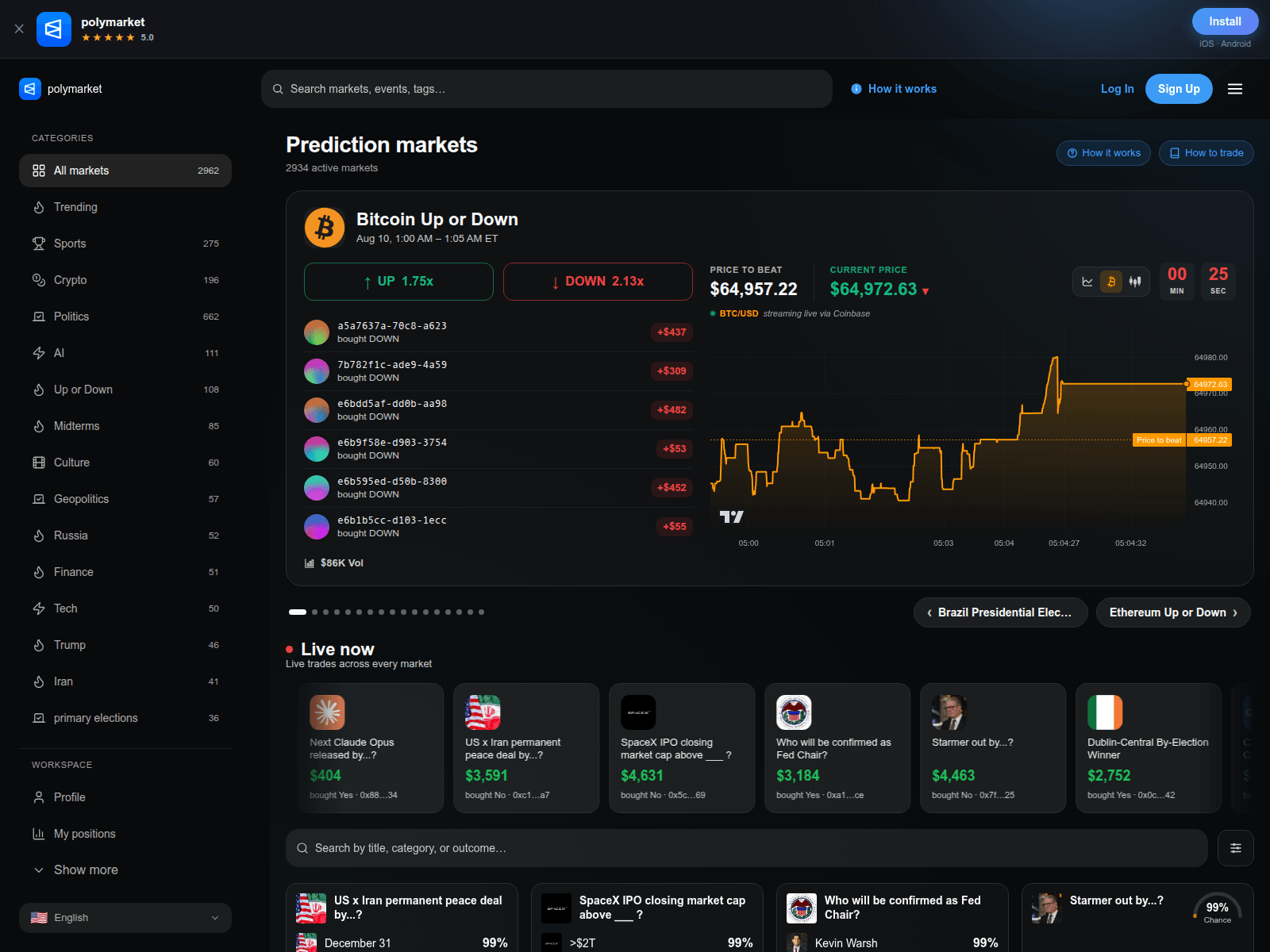Image resolution: width=1270 pixels, height=952 pixels.
Task: Select the second carousel dot
Action: click(315, 612)
